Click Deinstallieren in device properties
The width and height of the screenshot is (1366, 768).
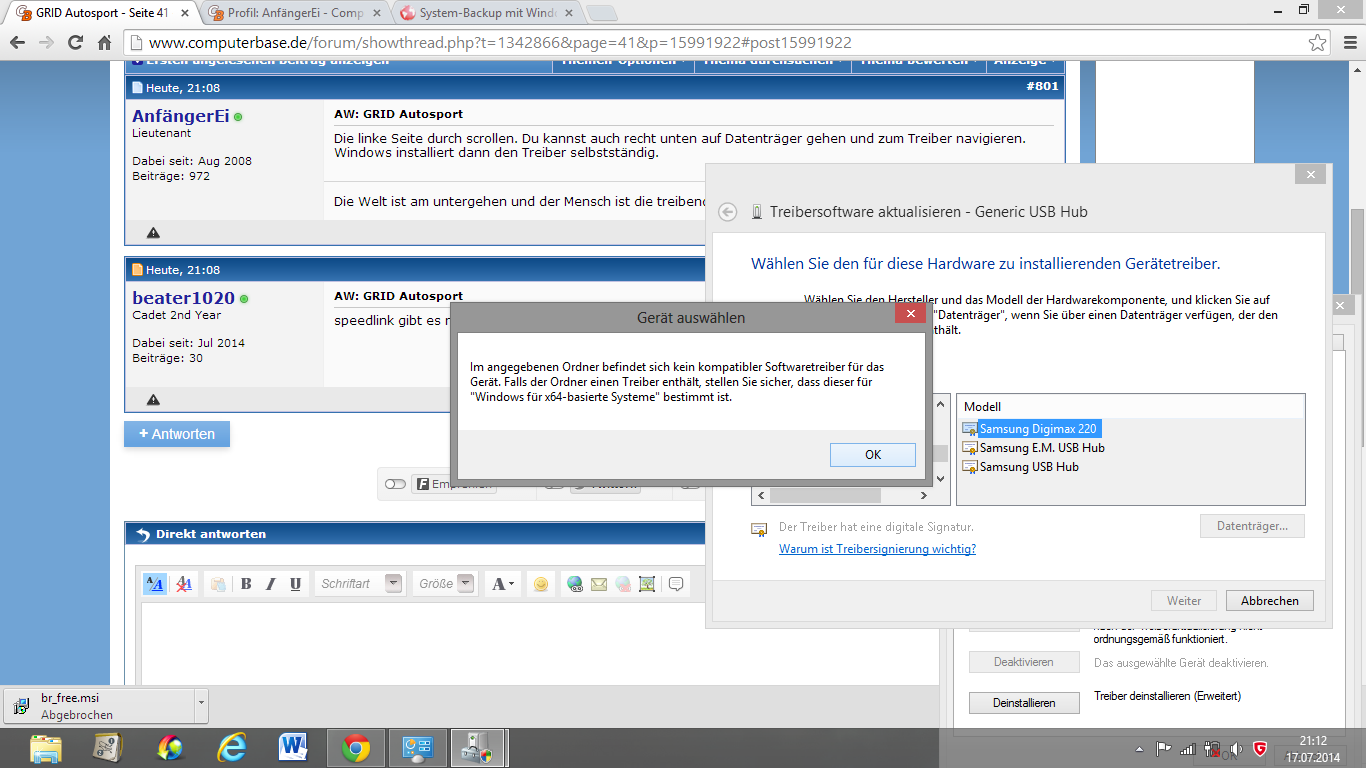pyautogui.click(x=1025, y=703)
